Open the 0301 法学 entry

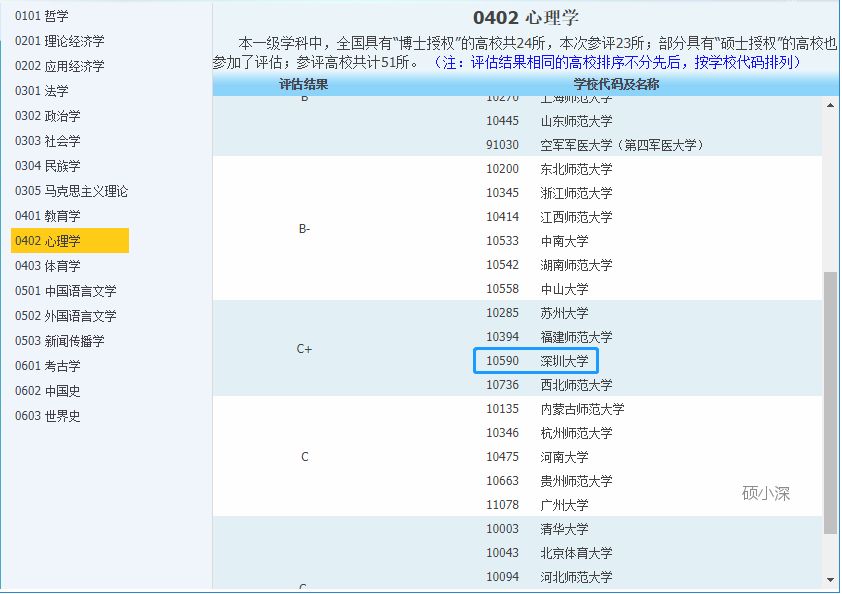[x=42, y=91]
